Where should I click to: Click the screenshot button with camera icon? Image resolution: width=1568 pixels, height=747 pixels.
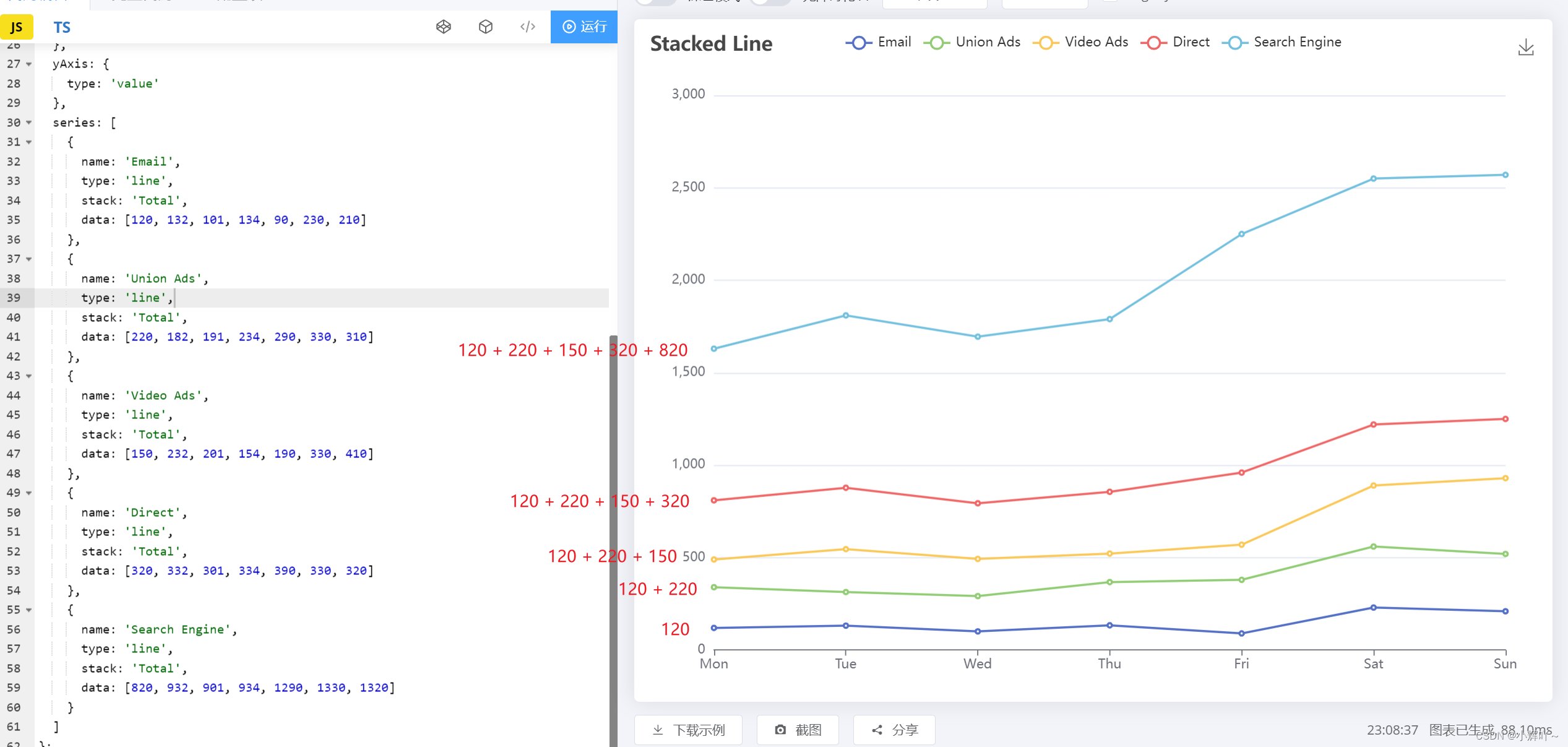pyautogui.click(x=798, y=730)
